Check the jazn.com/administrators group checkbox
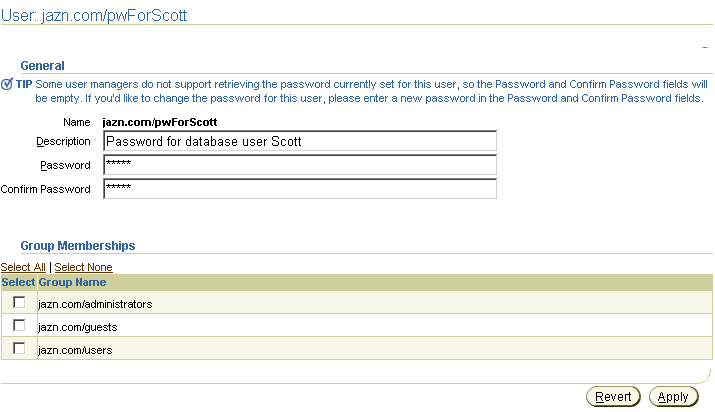715x412 pixels. click(19, 302)
